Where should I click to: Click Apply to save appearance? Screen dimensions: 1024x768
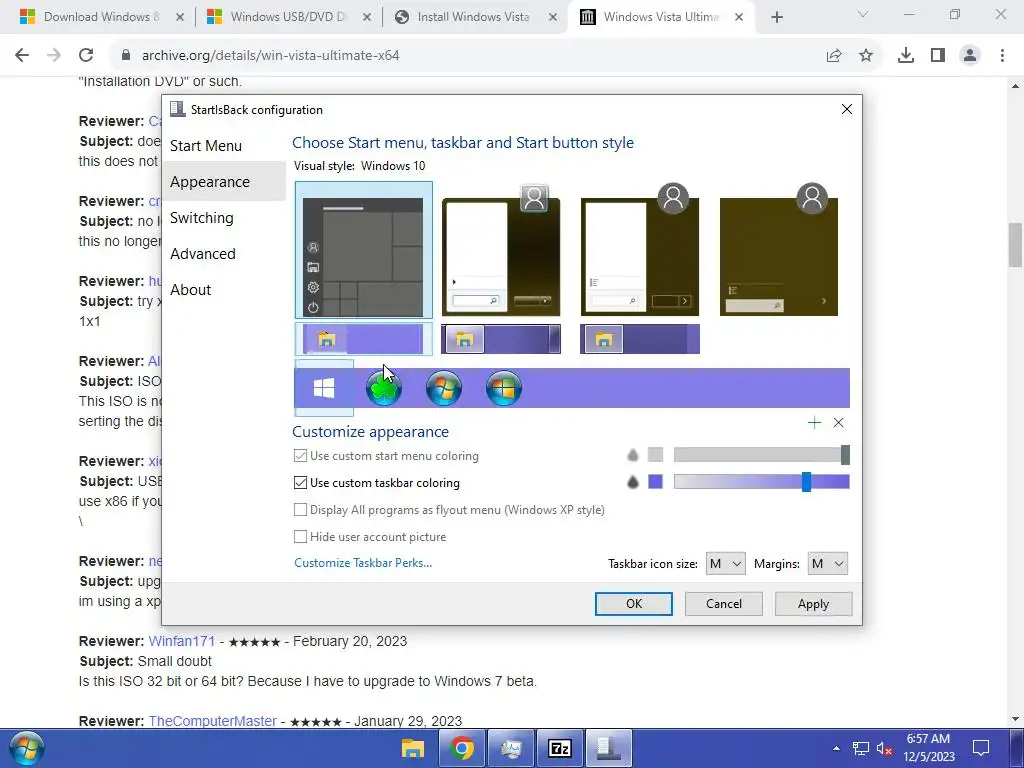tap(813, 603)
